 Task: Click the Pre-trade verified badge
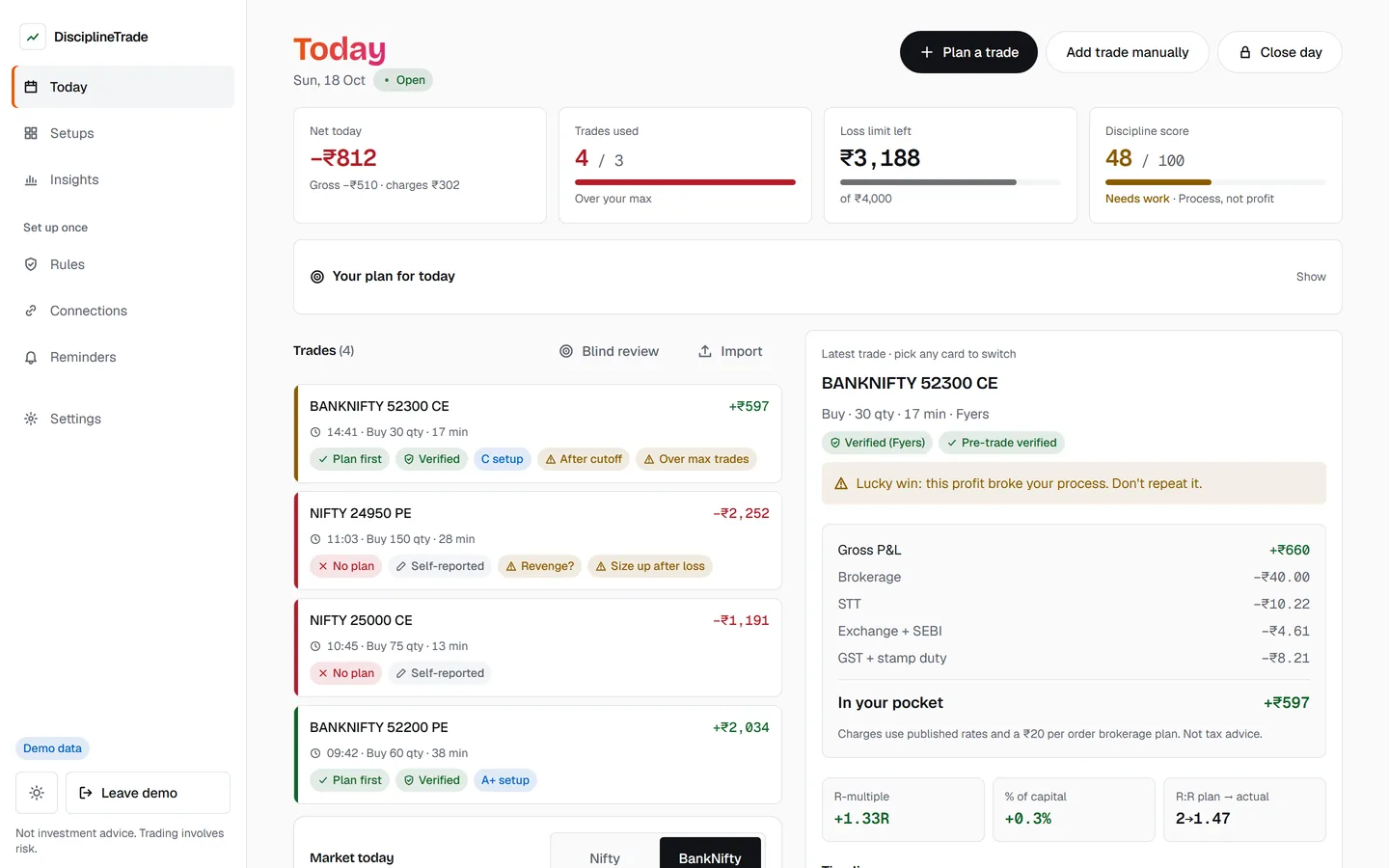1001,443
